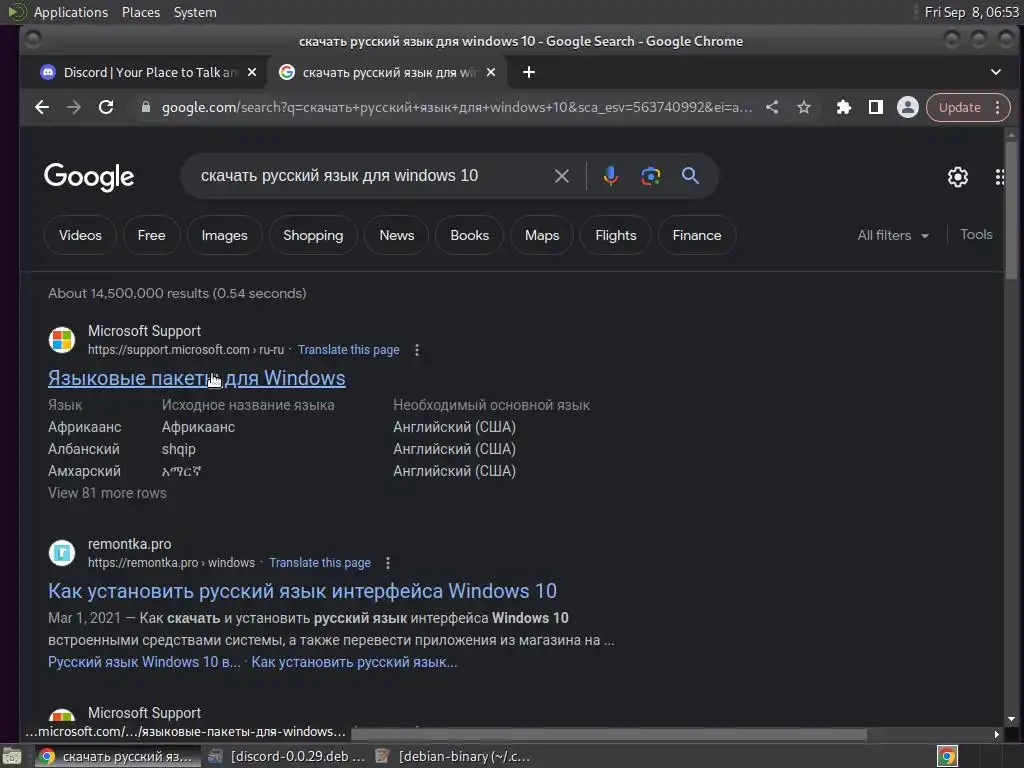Open the Google apps grid
Viewport: 1024px width, 768px height.
(x=1000, y=176)
